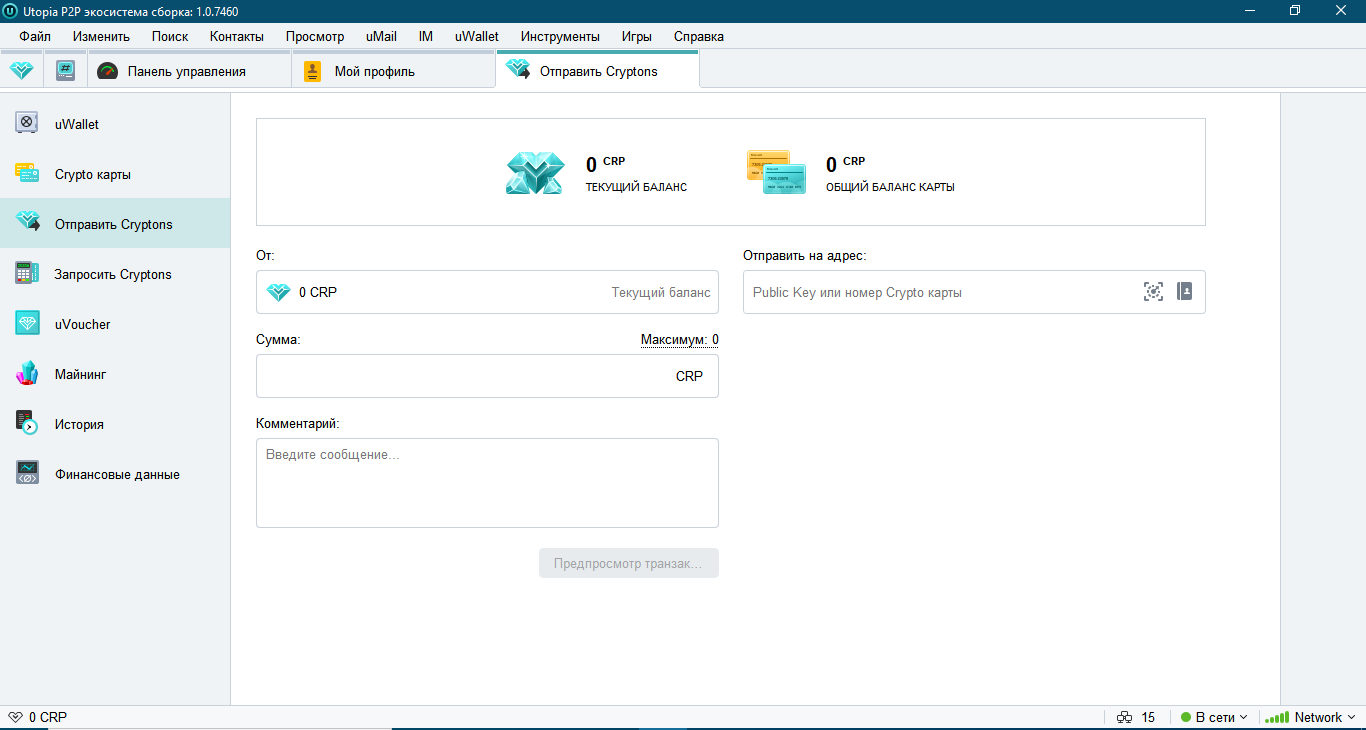Click the Максимум: 0 link
The height and width of the screenshot is (730, 1366).
(680, 340)
